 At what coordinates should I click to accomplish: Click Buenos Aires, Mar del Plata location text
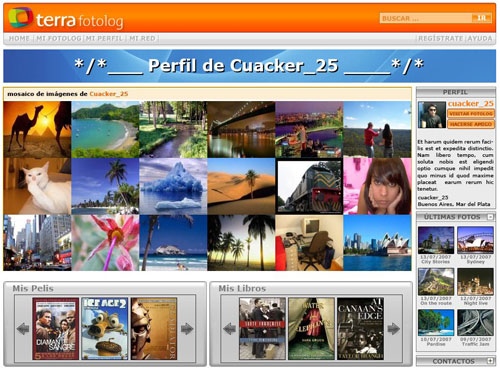click(x=454, y=204)
